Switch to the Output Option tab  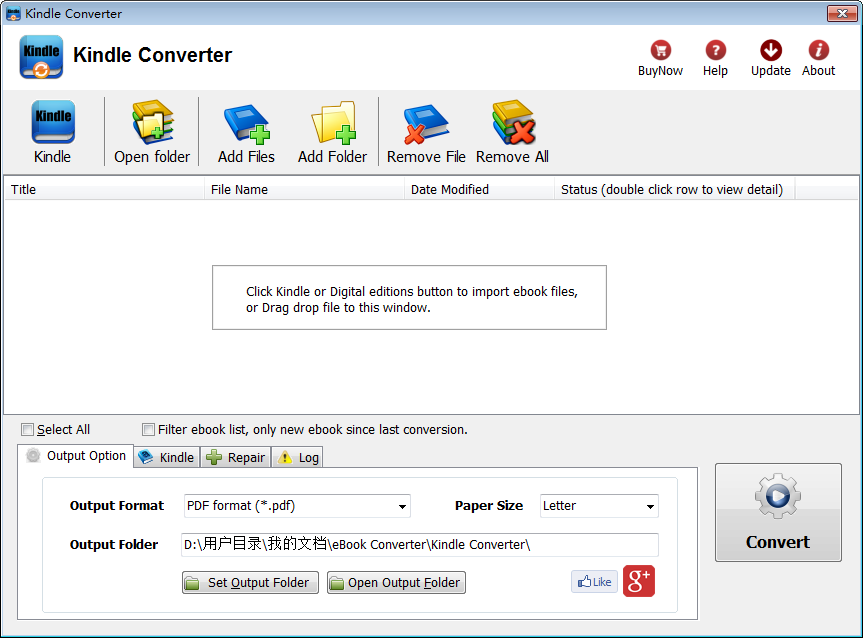pos(76,456)
